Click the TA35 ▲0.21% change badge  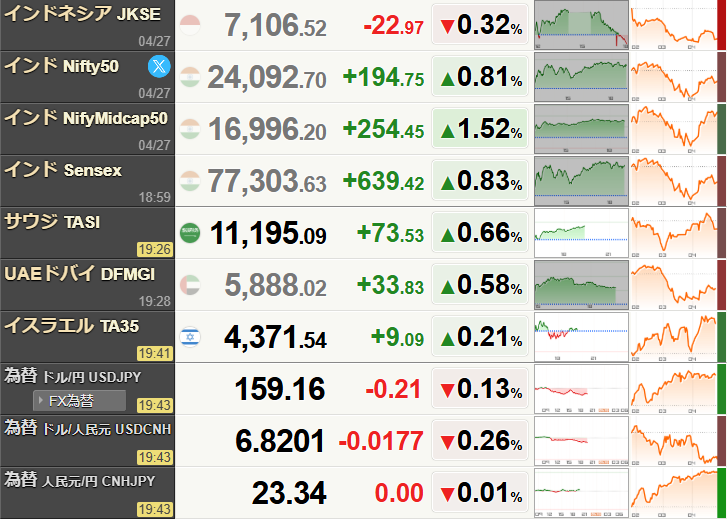(x=480, y=337)
